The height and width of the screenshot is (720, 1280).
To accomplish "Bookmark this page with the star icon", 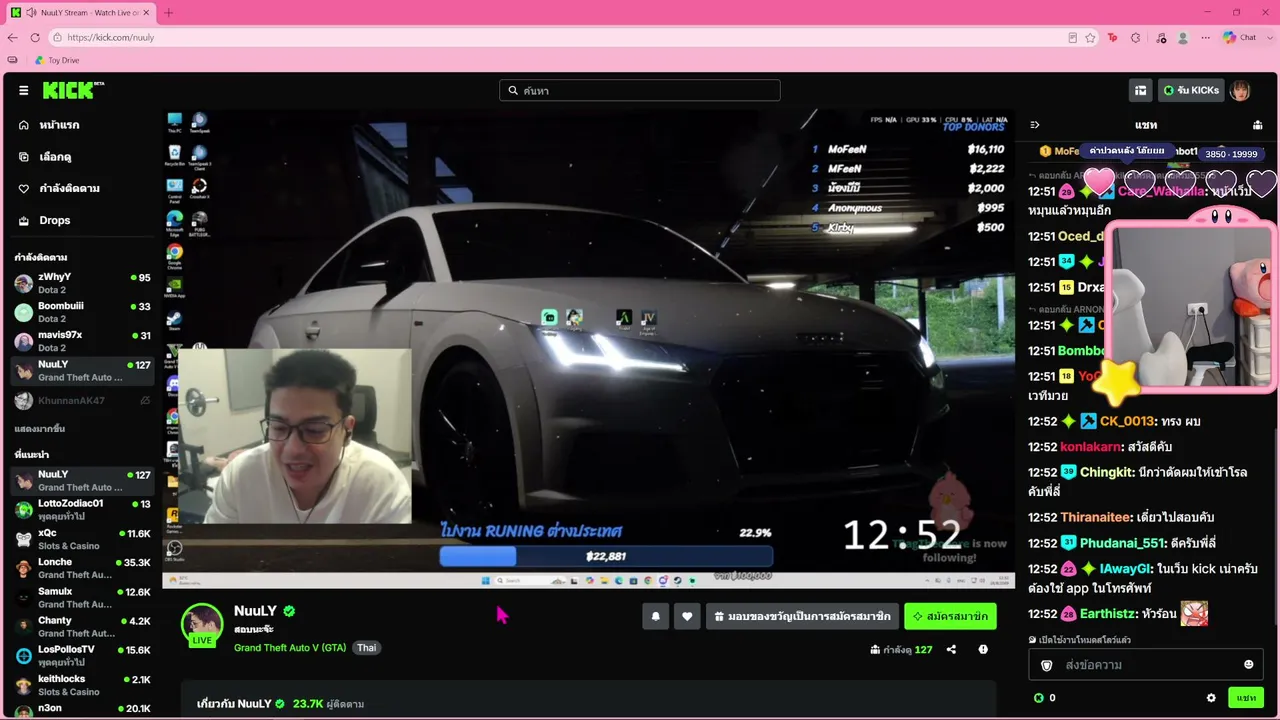I will click(x=1090, y=37).
